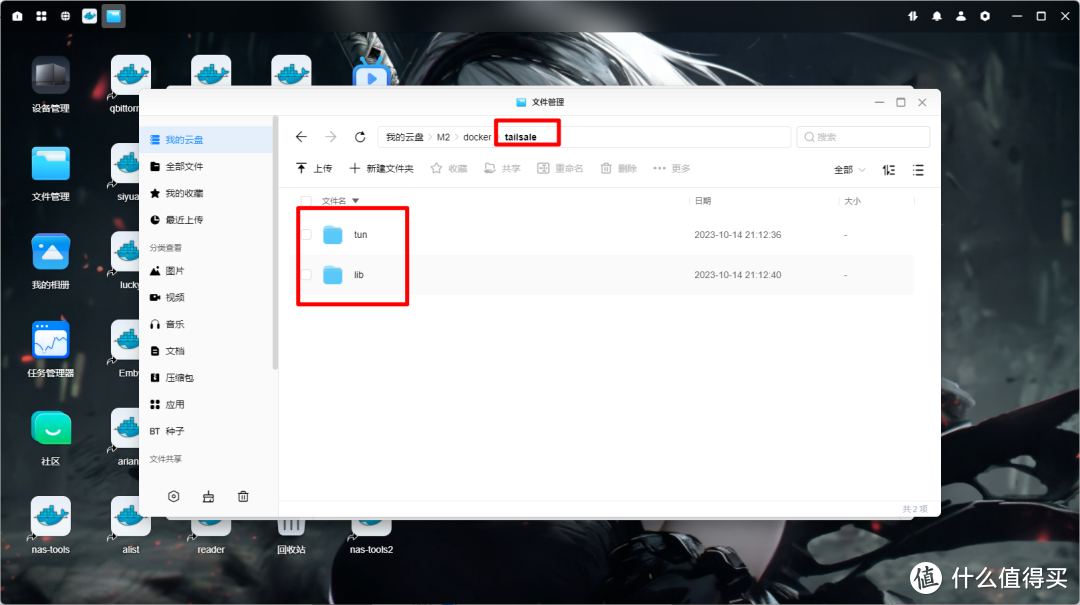Image resolution: width=1080 pixels, height=605 pixels.
Task: Expand the 全部 filter dropdown
Action: click(x=850, y=170)
